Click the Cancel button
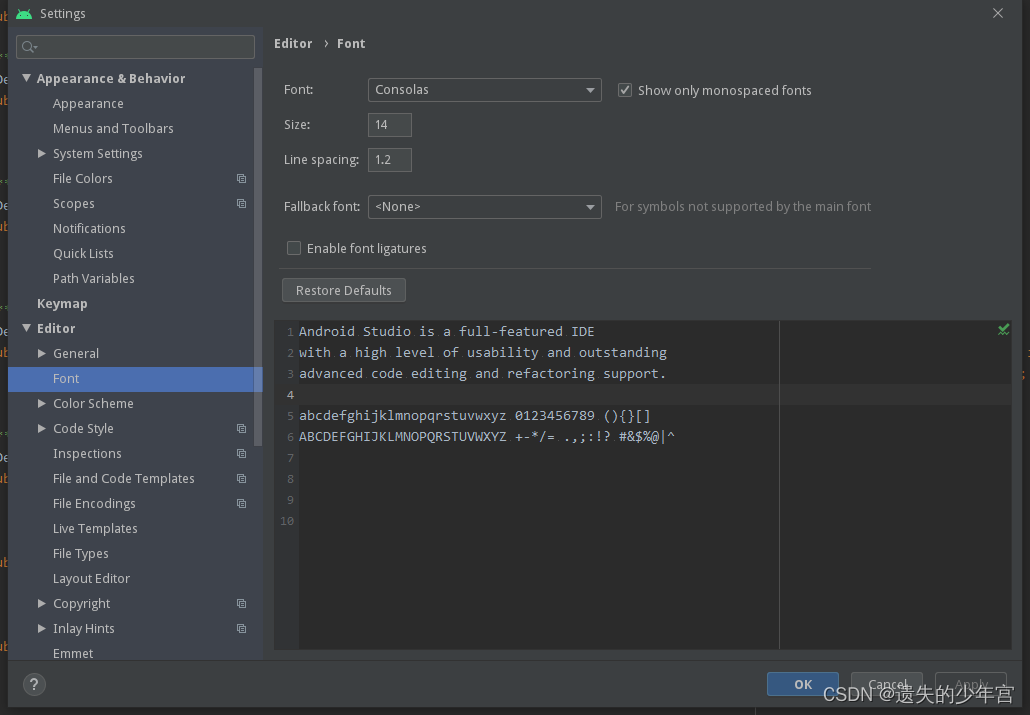Image resolution: width=1030 pixels, height=715 pixels. (887, 684)
